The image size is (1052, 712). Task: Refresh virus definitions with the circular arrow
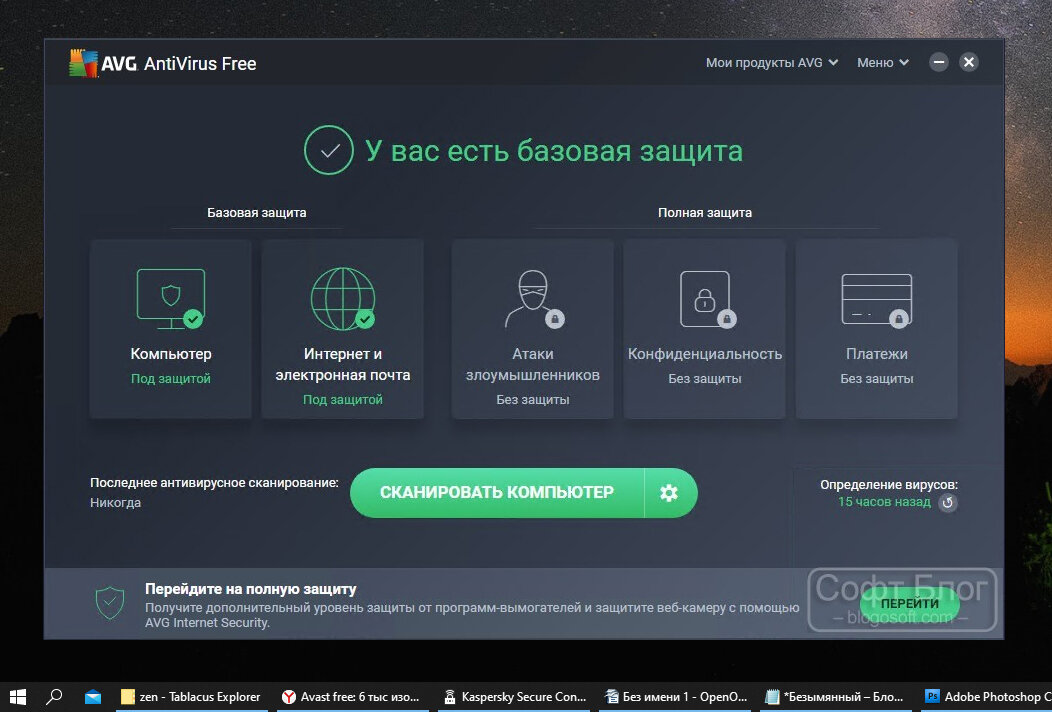click(948, 503)
